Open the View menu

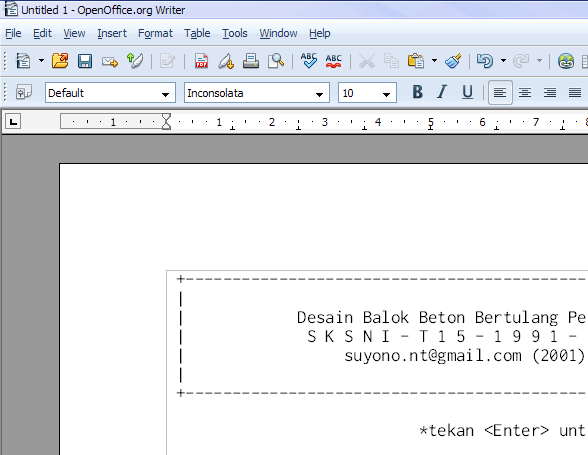tap(74, 33)
